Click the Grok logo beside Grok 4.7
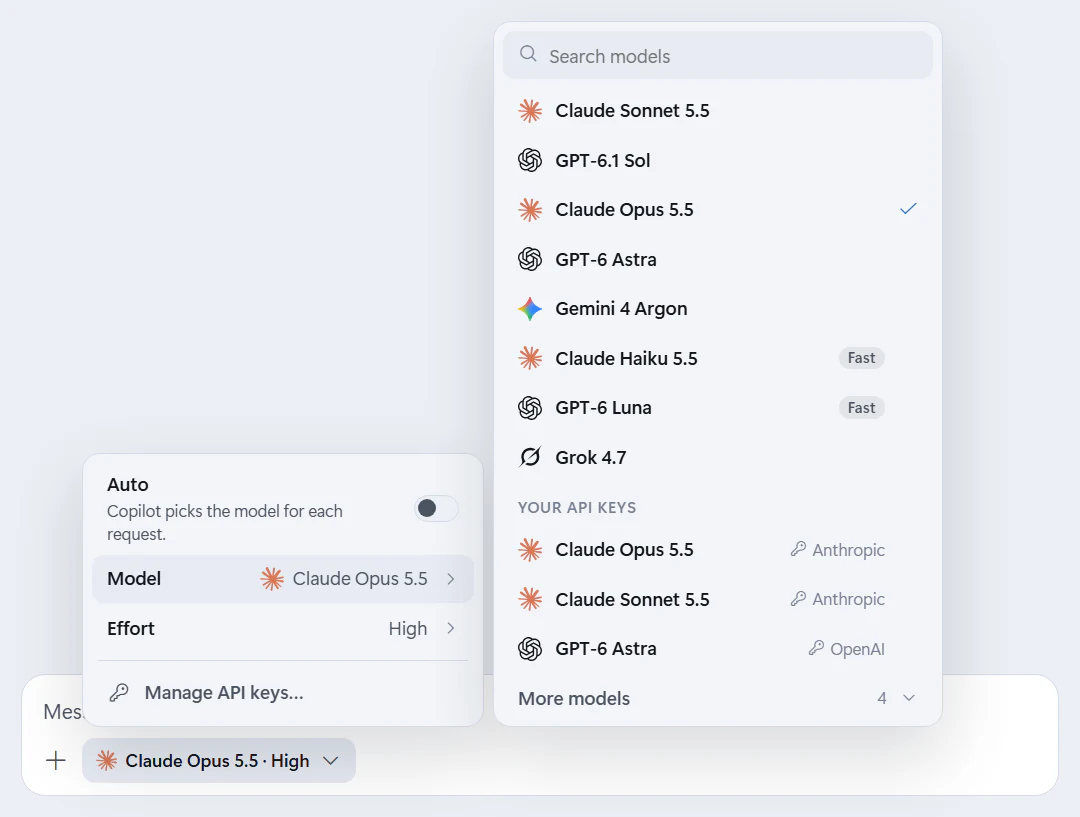The image size is (1080, 817). pos(530,457)
